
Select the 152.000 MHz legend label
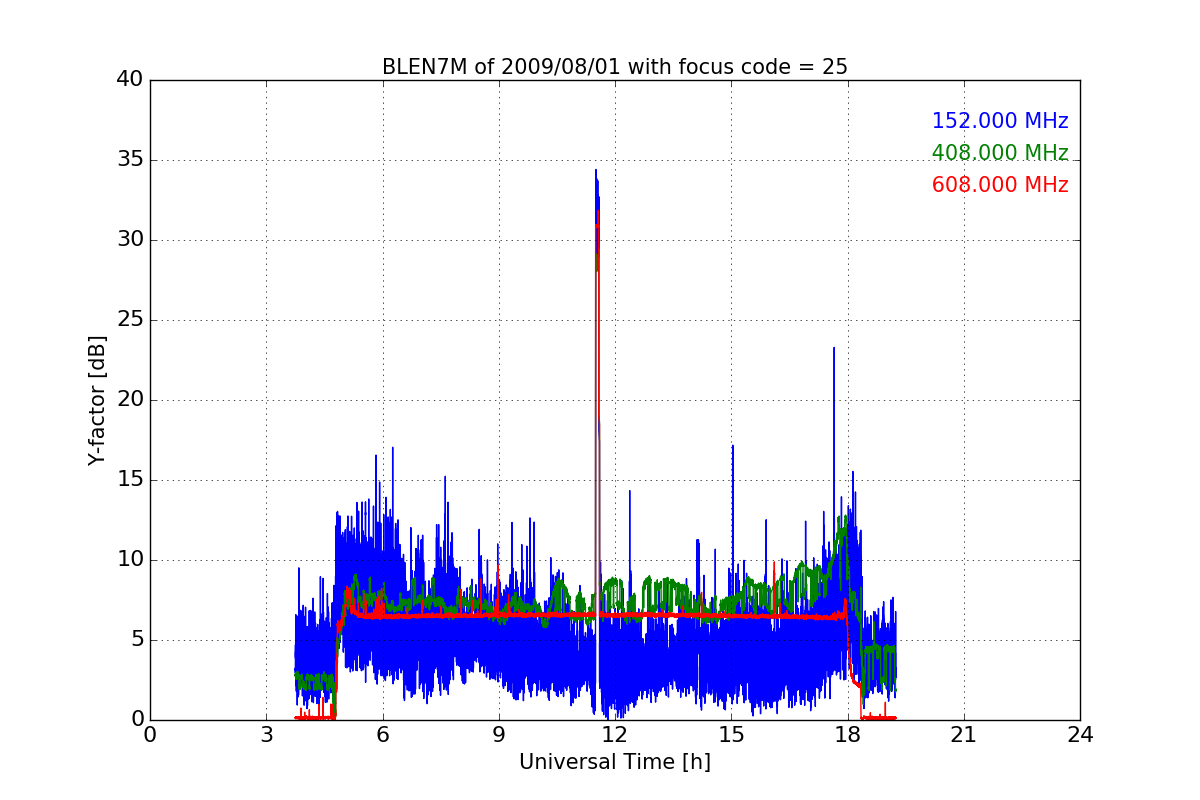(x=1000, y=121)
